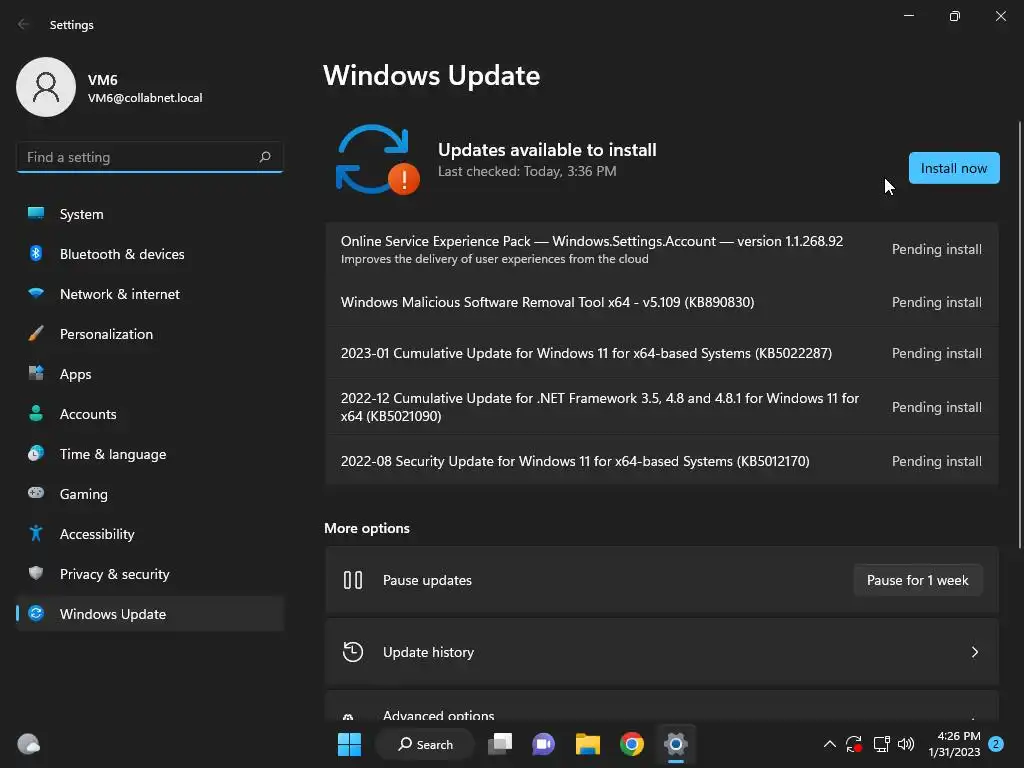1024x768 pixels.
Task: Click the vertical scrollbar on right side
Action: tap(1019, 334)
